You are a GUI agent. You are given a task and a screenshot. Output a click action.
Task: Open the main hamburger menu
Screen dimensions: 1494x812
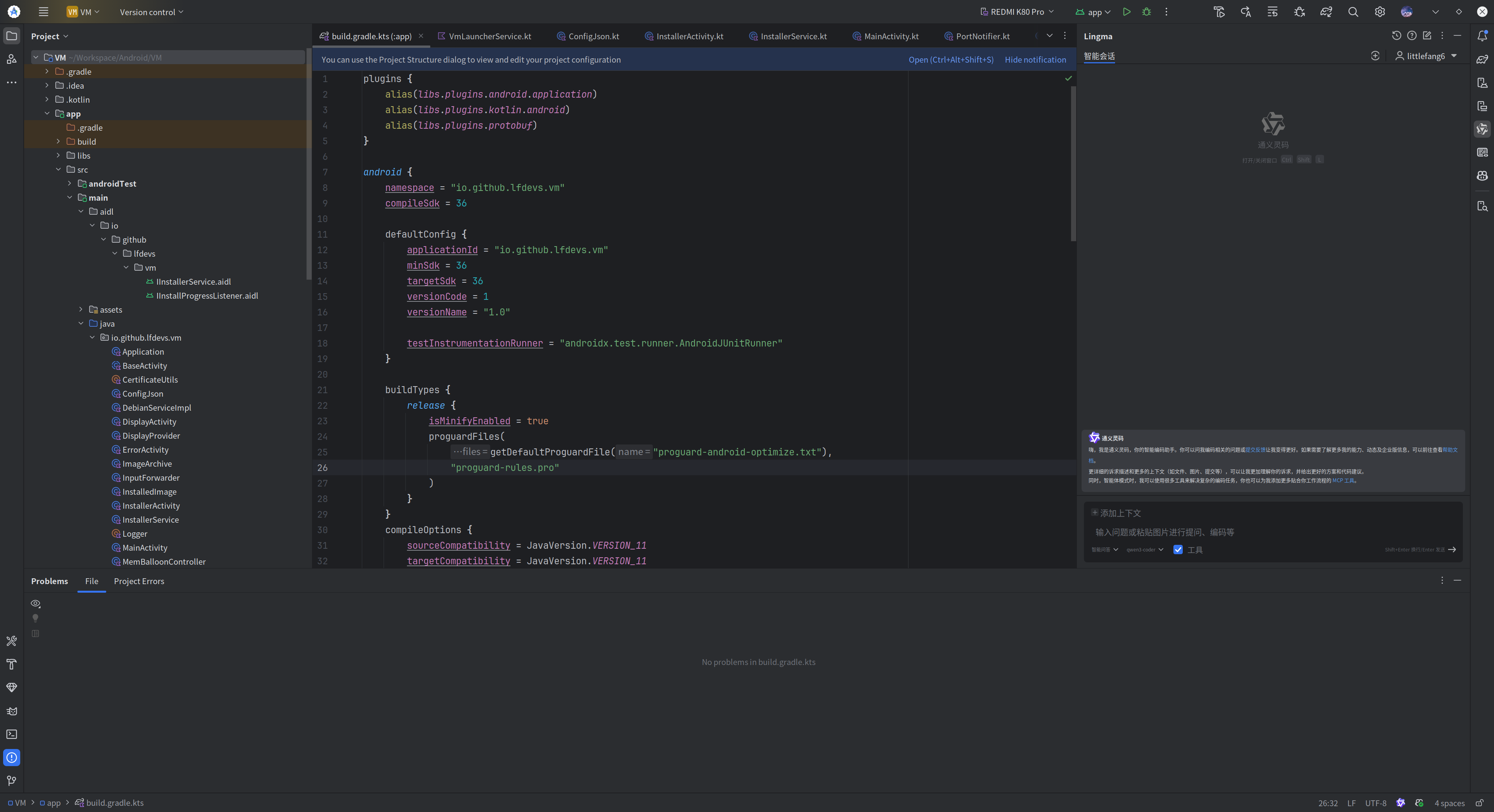[x=44, y=12]
